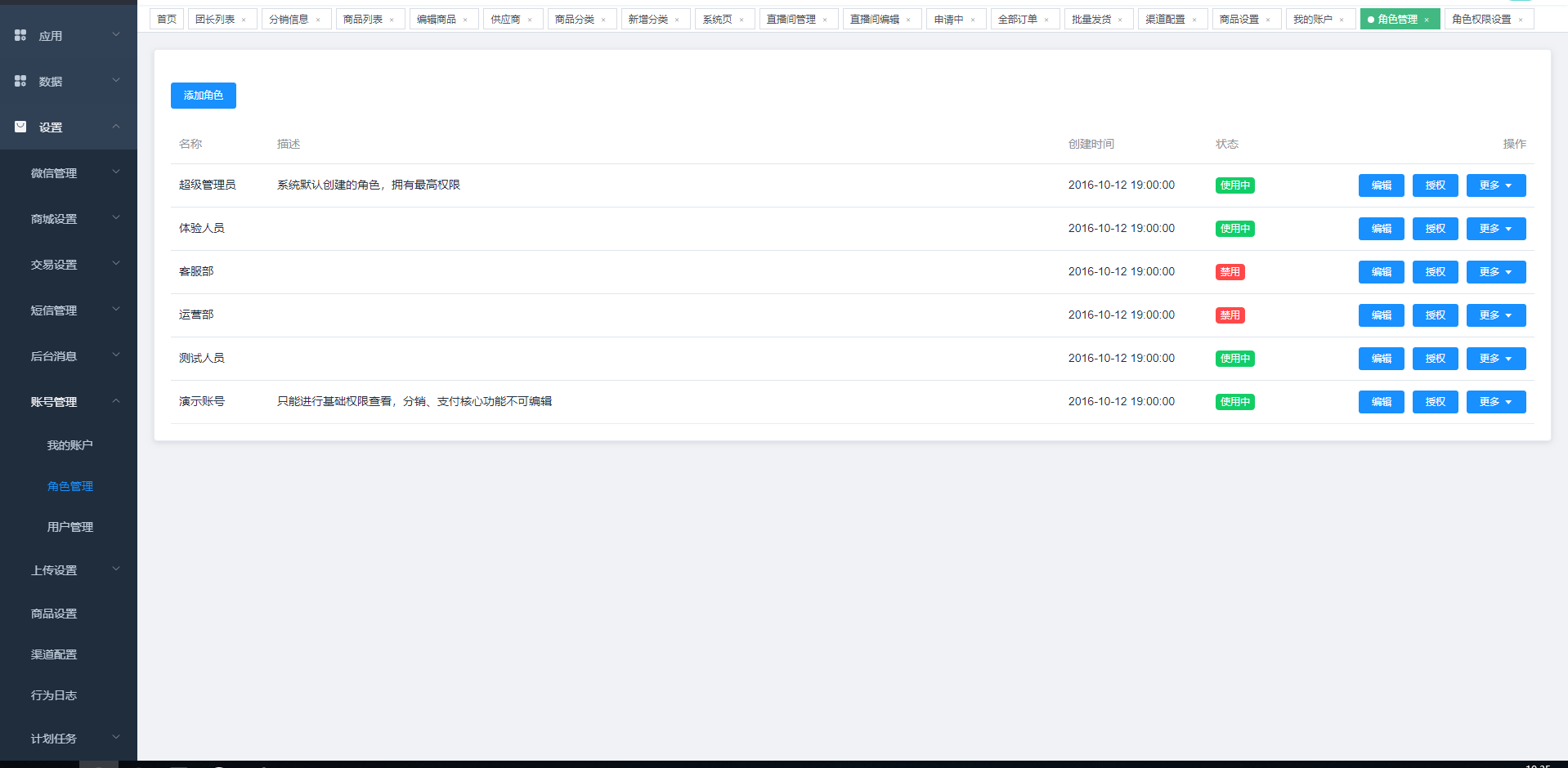The image size is (1568, 768).
Task: Expand the 数据 sidebar menu chevron
Action: click(116, 80)
